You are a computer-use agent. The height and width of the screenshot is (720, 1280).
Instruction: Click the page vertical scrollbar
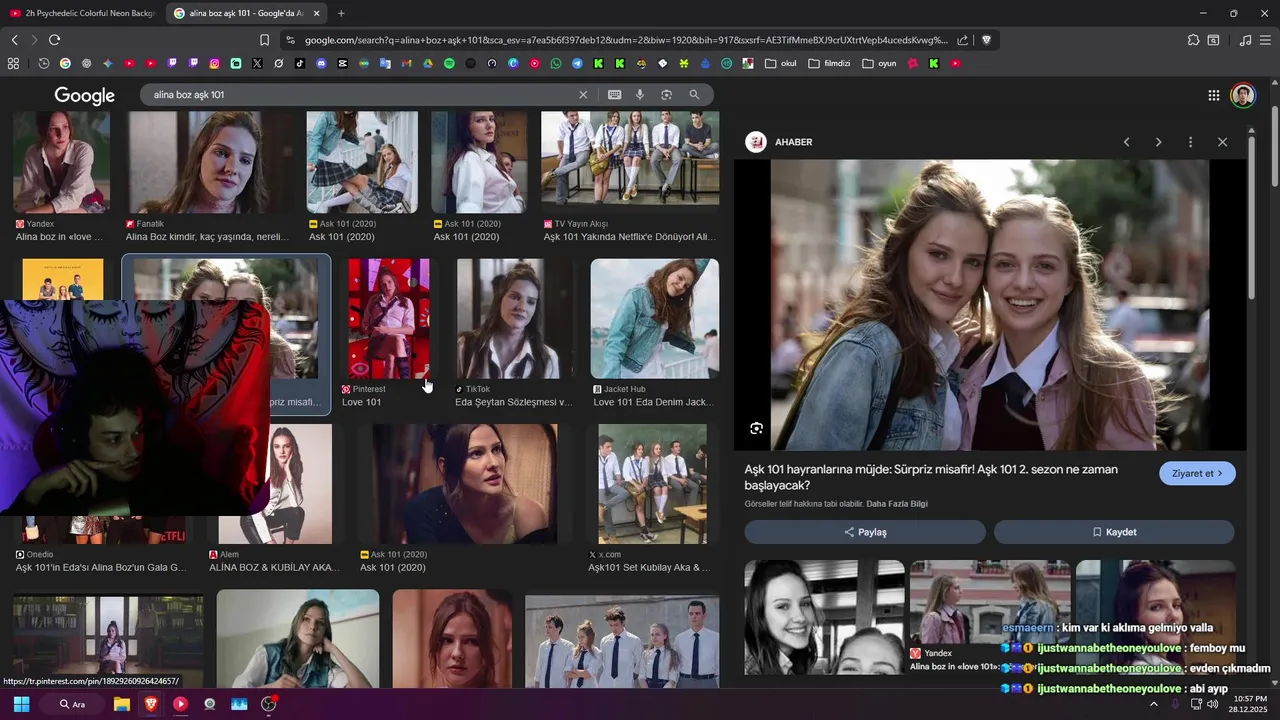[x=1275, y=145]
